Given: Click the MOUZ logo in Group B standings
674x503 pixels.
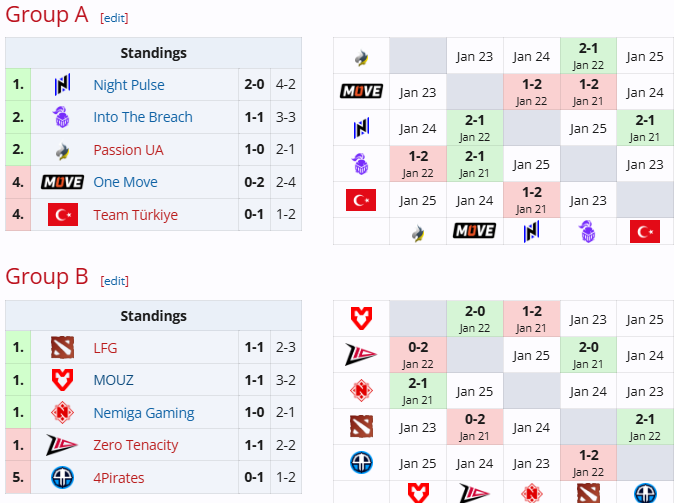Looking at the screenshot, I should pyautogui.click(x=62, y=380).
